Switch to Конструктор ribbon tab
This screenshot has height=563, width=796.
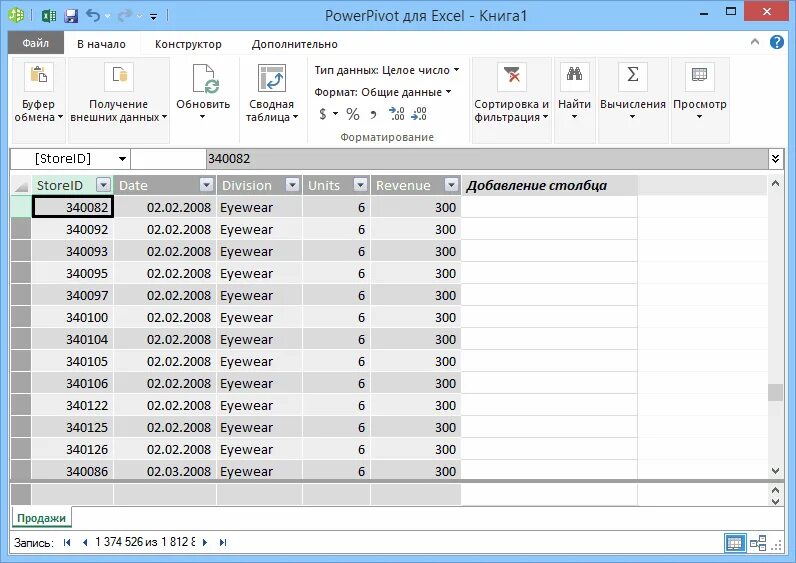pos(188,44)
